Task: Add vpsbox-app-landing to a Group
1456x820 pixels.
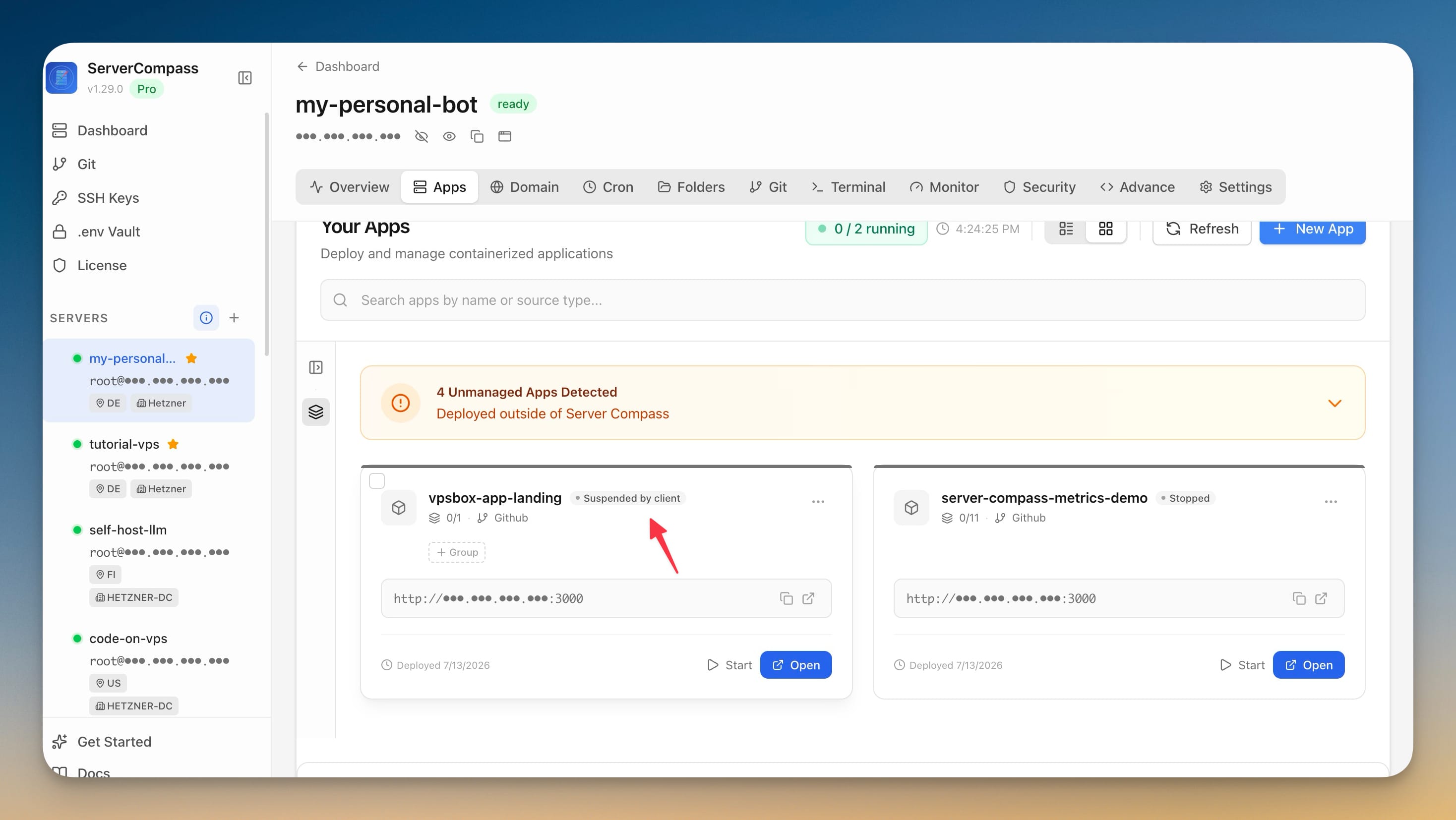Action: [457, 552]
